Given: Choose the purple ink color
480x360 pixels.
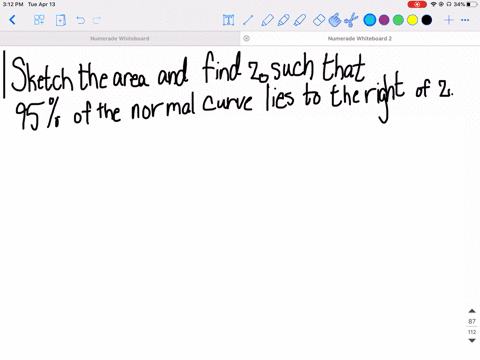Looking at the screenshot, I should (x=384, y=20).
